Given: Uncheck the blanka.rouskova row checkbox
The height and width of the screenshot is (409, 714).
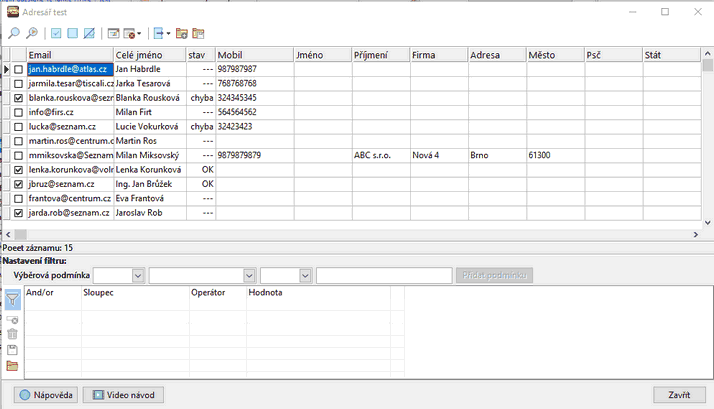Looking at the screenshot, I should (19, 99).
